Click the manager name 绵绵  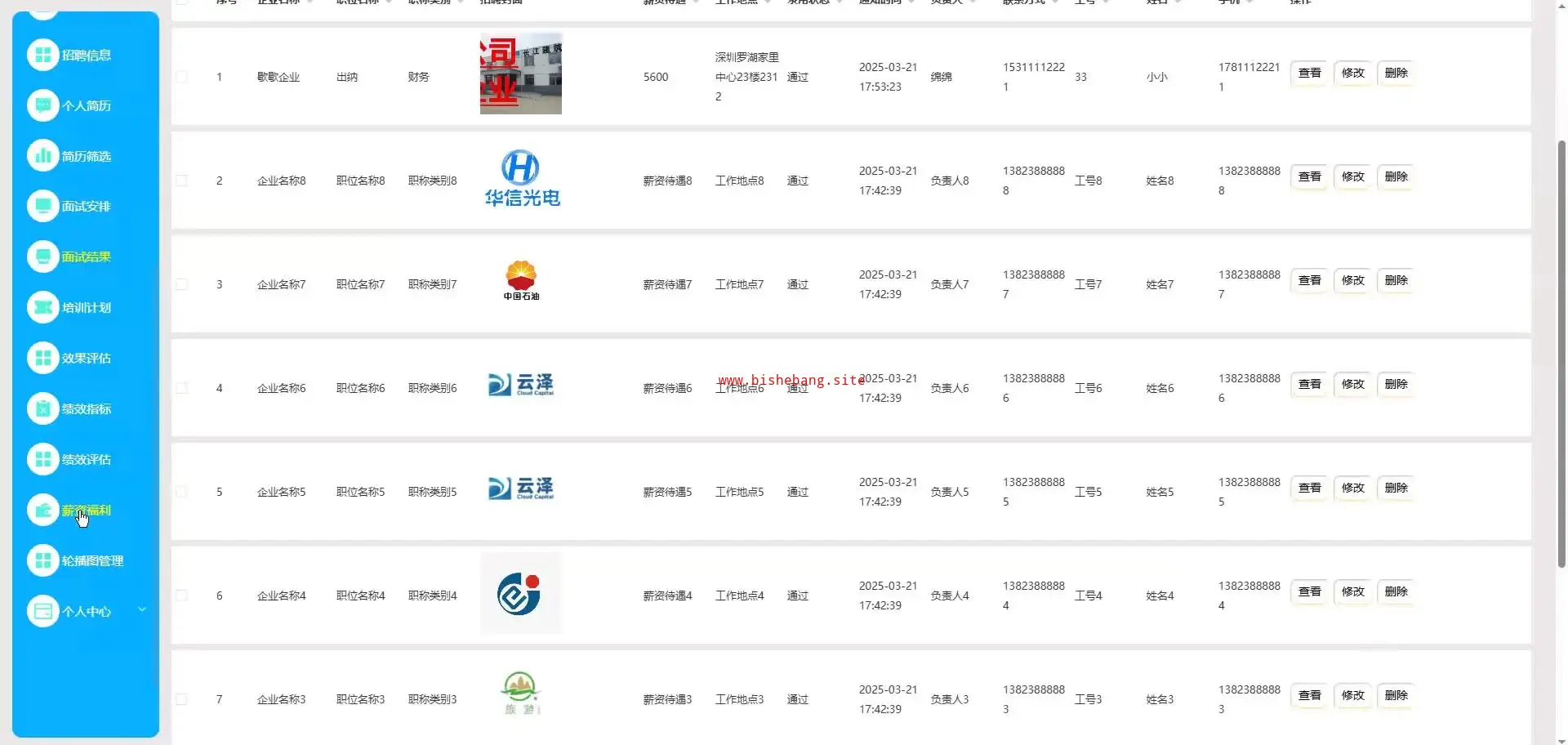click(x=941, y=77)
